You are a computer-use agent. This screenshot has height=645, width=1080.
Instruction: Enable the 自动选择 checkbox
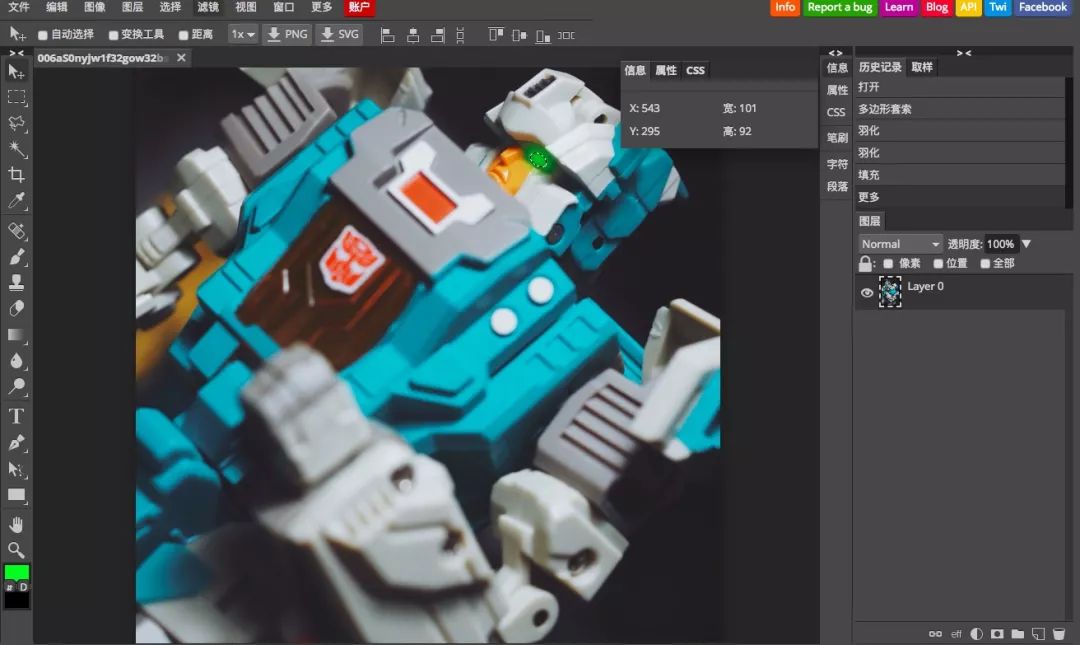point(43,35)
